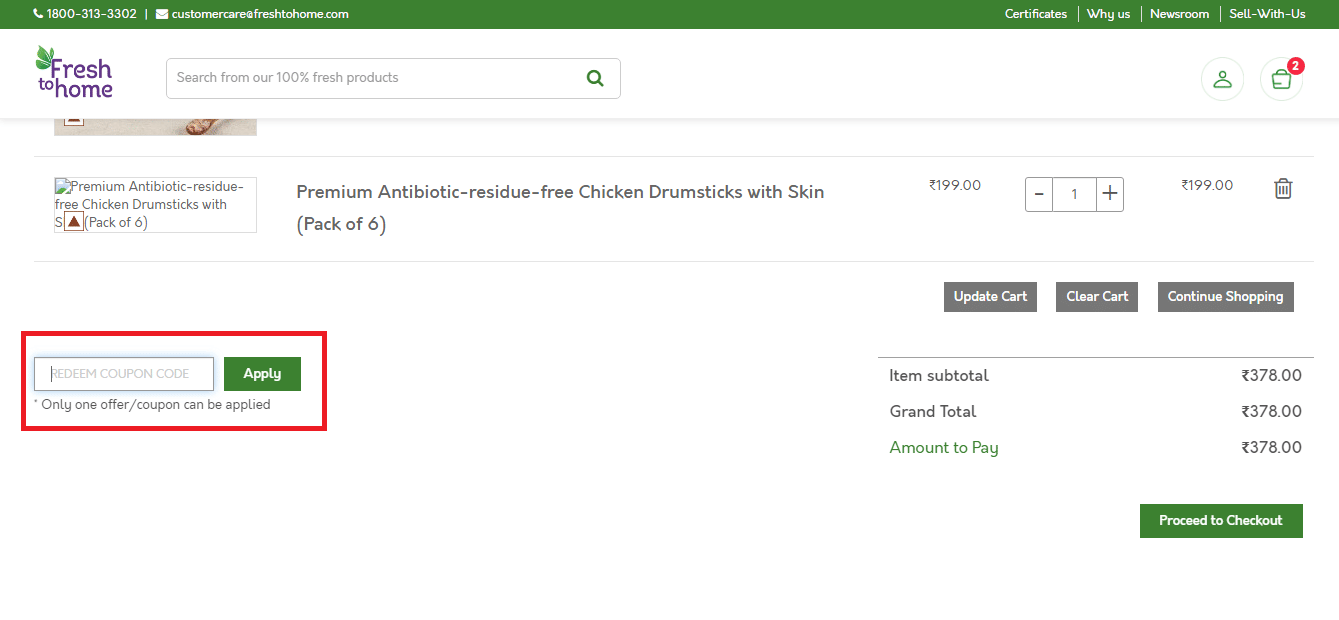Open the Why us menu link
Viewport: 1339px width, 620px height.
(1108, 14)
